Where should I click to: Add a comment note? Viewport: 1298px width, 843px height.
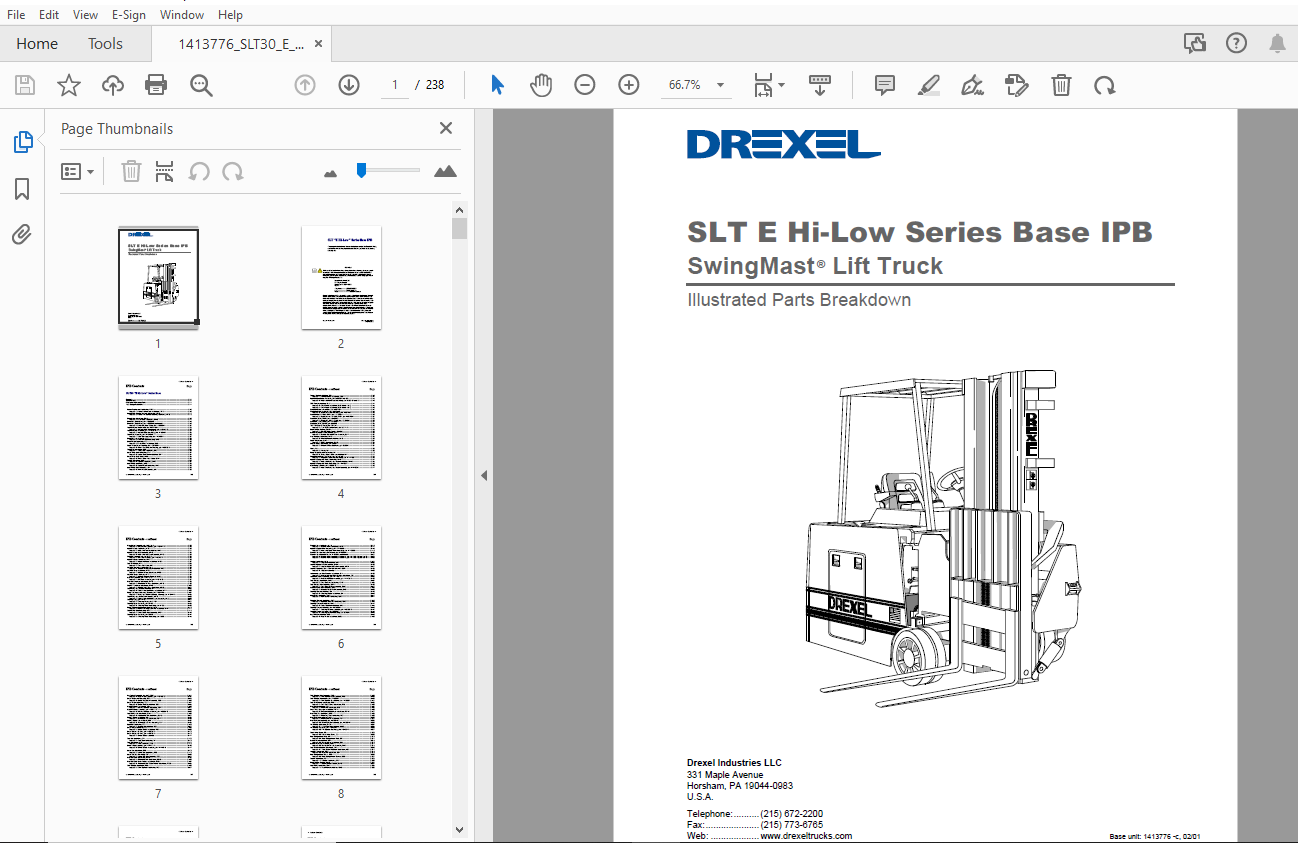pyautogui.click(x=885, y=85)
